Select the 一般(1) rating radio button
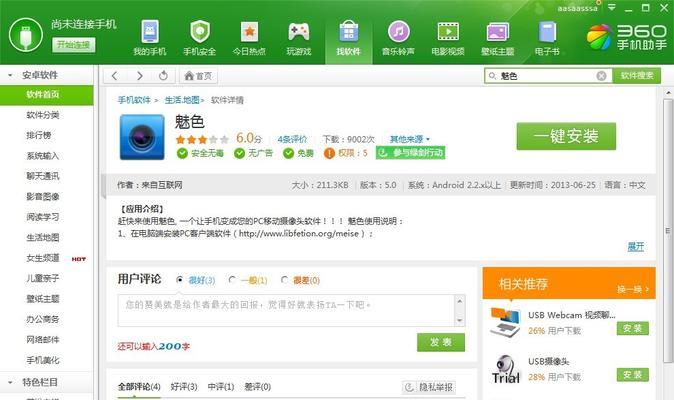This screenshot has width=674, height=400. (x=232, y=280)
